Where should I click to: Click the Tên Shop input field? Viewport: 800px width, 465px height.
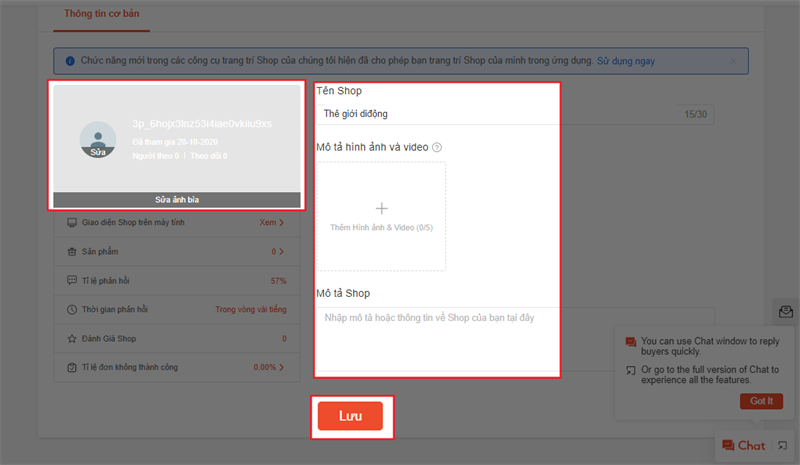[x=515, y=114]
